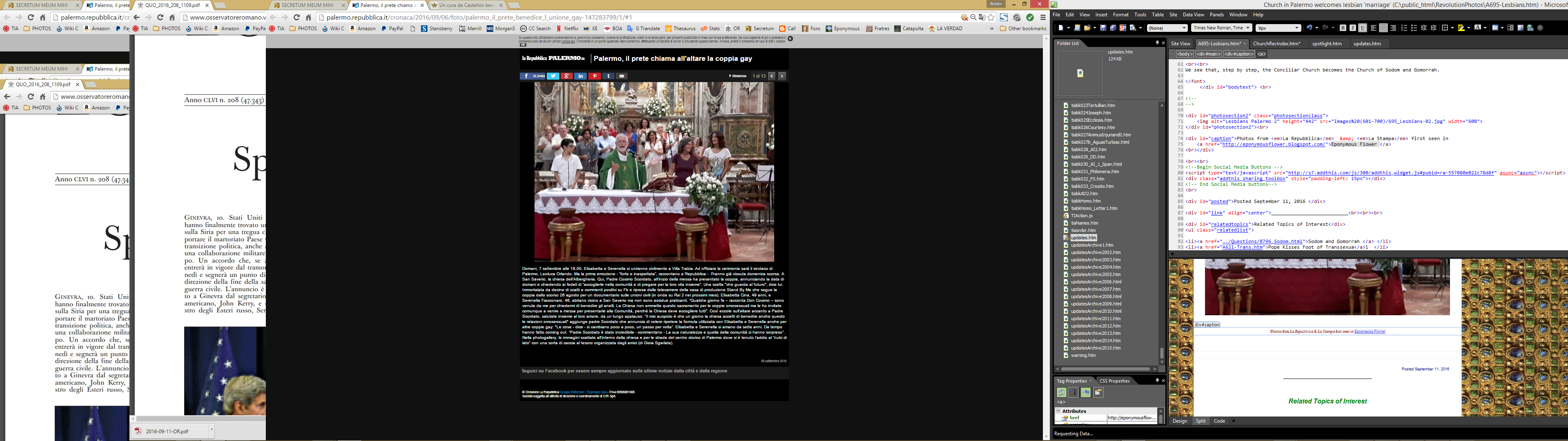Click the show categorized list icon in Tag Properties
This screenshot has width=1568, height=441.
point(1062,393)
